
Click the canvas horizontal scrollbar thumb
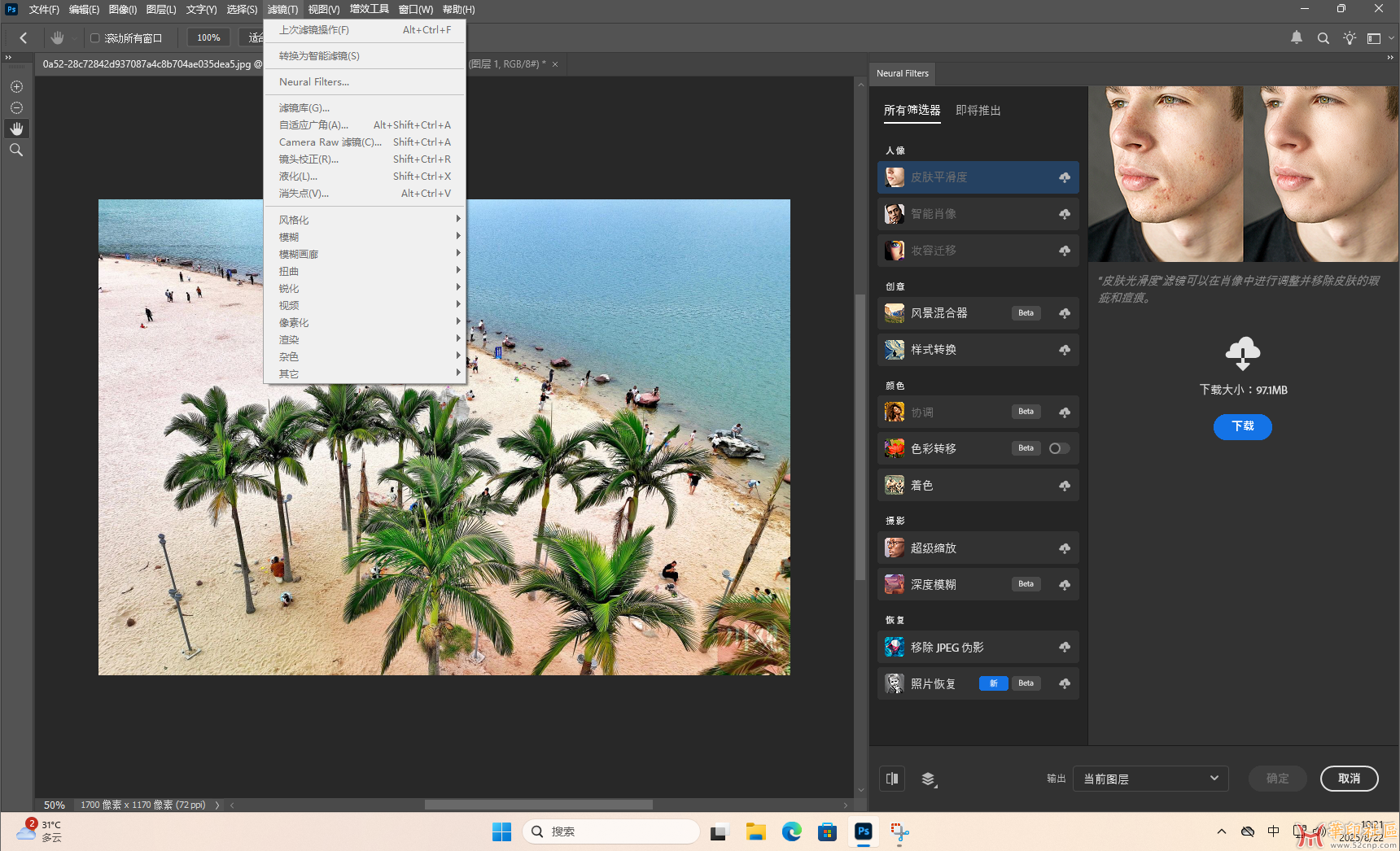538,805
